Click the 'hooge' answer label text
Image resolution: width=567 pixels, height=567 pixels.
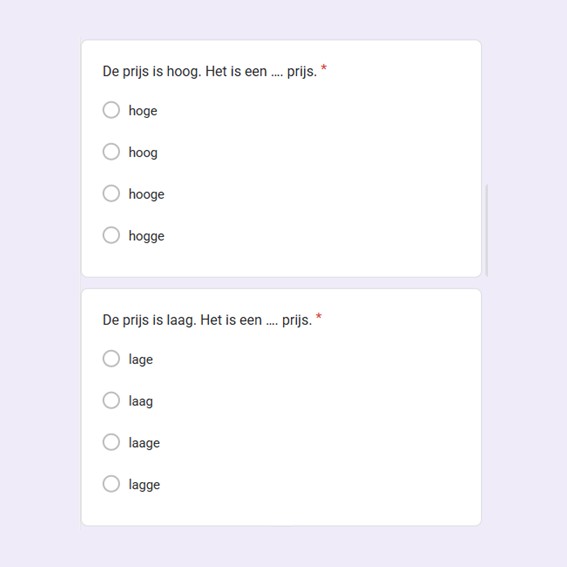click(x=146, y=195)
